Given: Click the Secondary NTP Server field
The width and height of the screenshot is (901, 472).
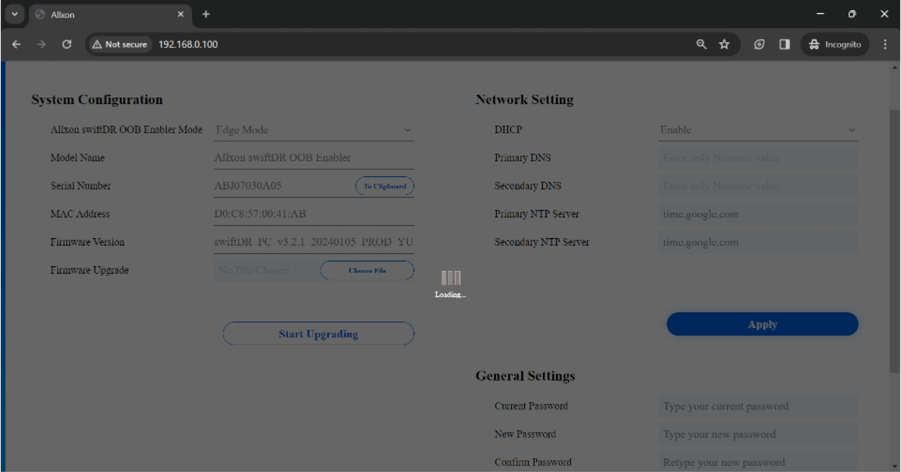Looking at the screenshot, I should point(758,242).
